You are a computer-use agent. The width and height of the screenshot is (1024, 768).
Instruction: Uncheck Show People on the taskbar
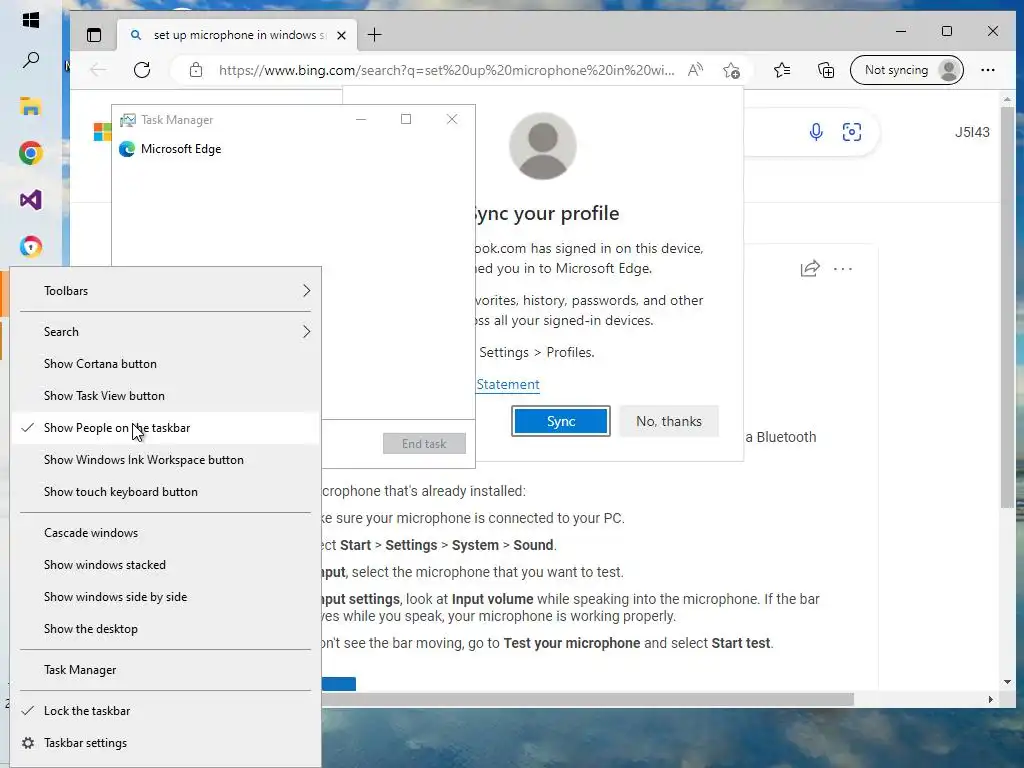click(x=166, y=428)
